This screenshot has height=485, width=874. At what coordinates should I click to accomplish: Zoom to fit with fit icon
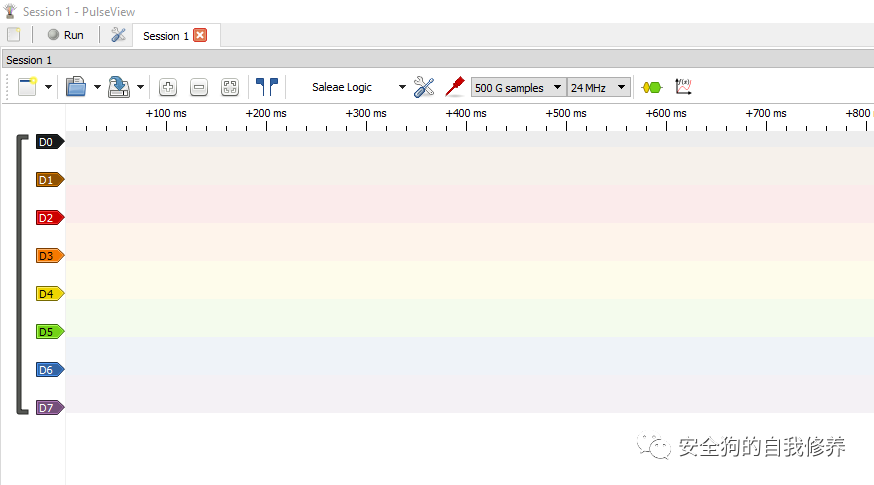230,87
